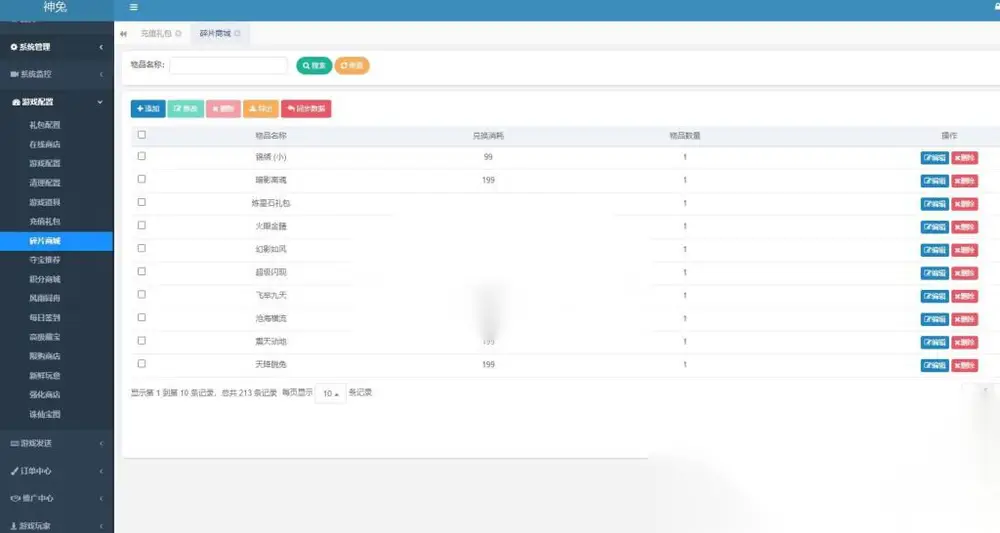Click the red sync data (同步数据) button
This screenshot has height=533, width=1000.
click(x=306, y=108)
